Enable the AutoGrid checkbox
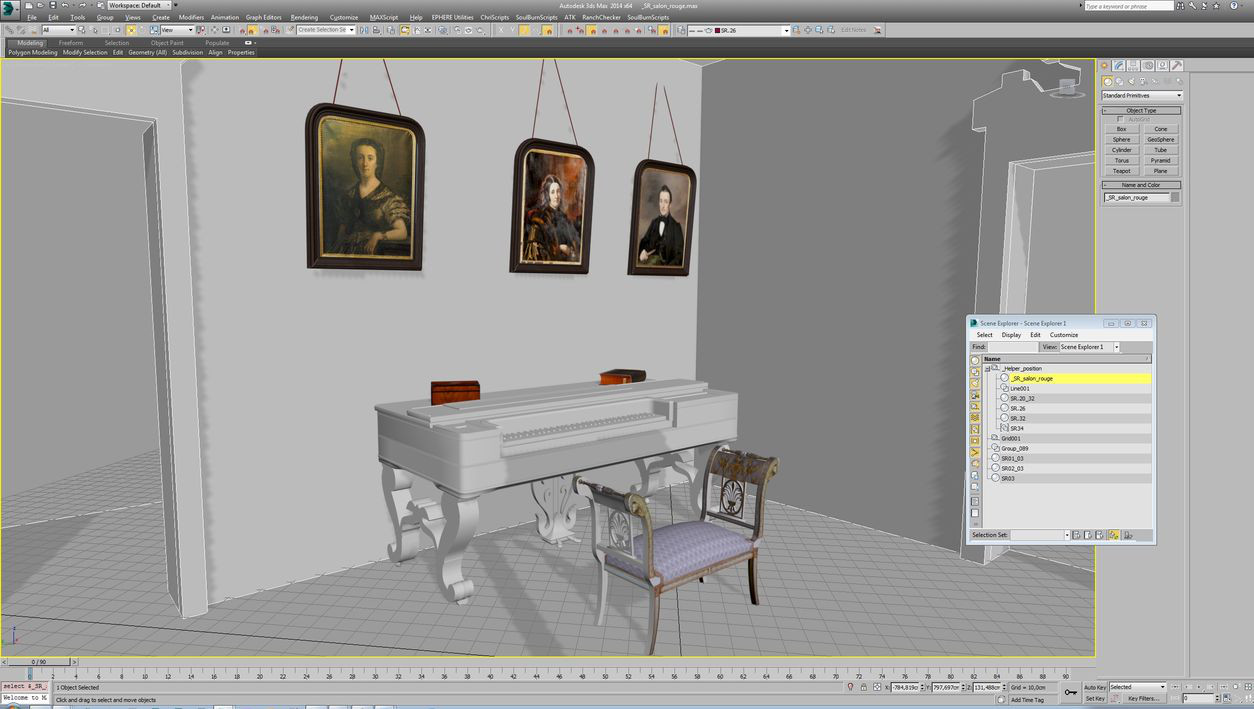1254x709 pixels. (x=1120, y=119)
